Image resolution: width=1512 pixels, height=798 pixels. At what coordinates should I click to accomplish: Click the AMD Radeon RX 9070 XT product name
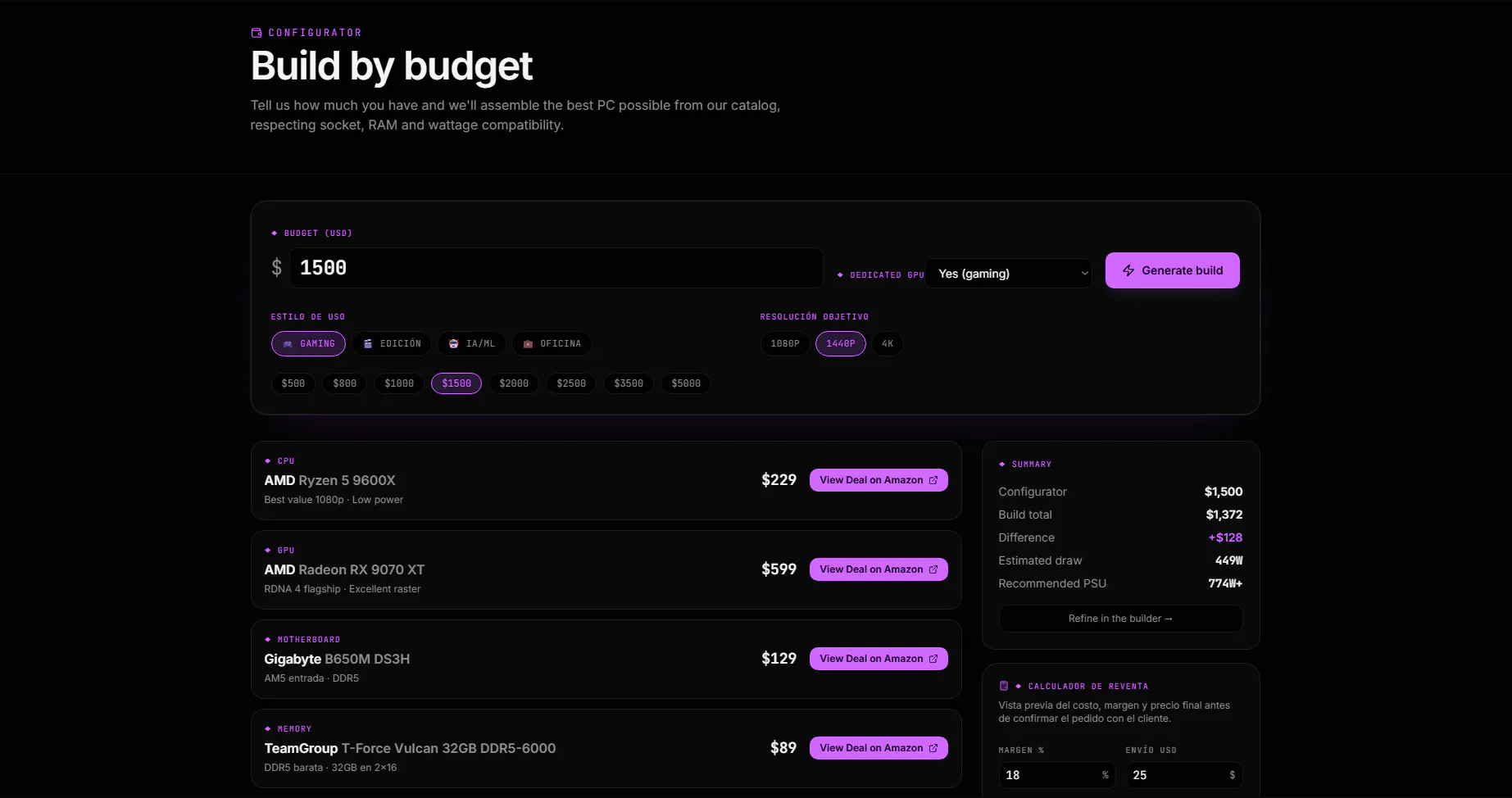coord(344,569)
